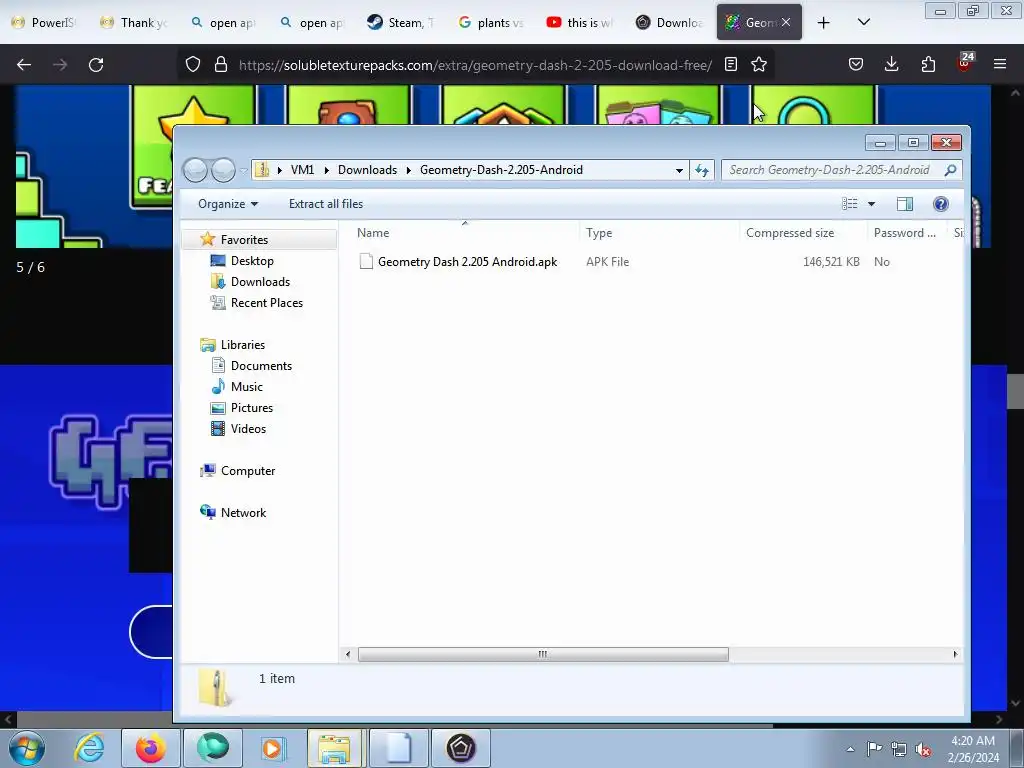Viewport: 1024px width, 768px height.
Task: Click the VM1 breadcrumb in Explorer address bar
Action: tap(302, 170)
